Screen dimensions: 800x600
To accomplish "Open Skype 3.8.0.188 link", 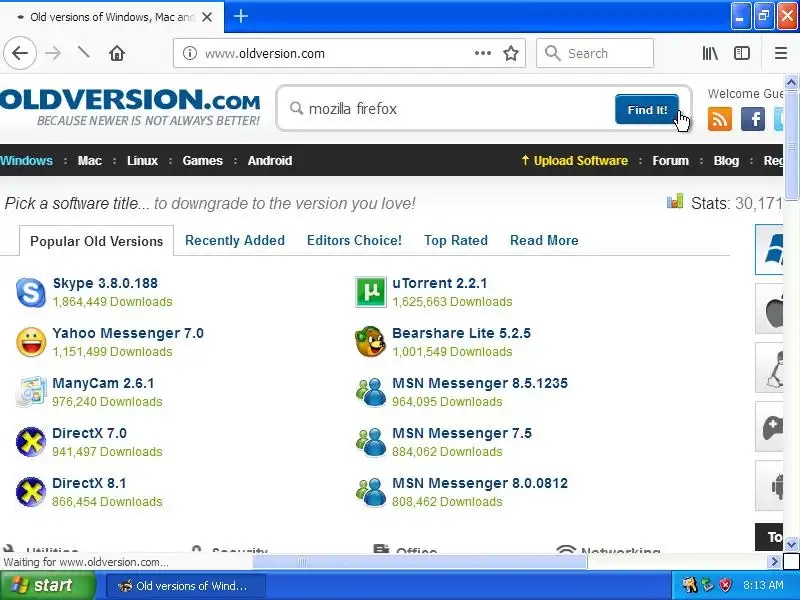I will (105, 283).
